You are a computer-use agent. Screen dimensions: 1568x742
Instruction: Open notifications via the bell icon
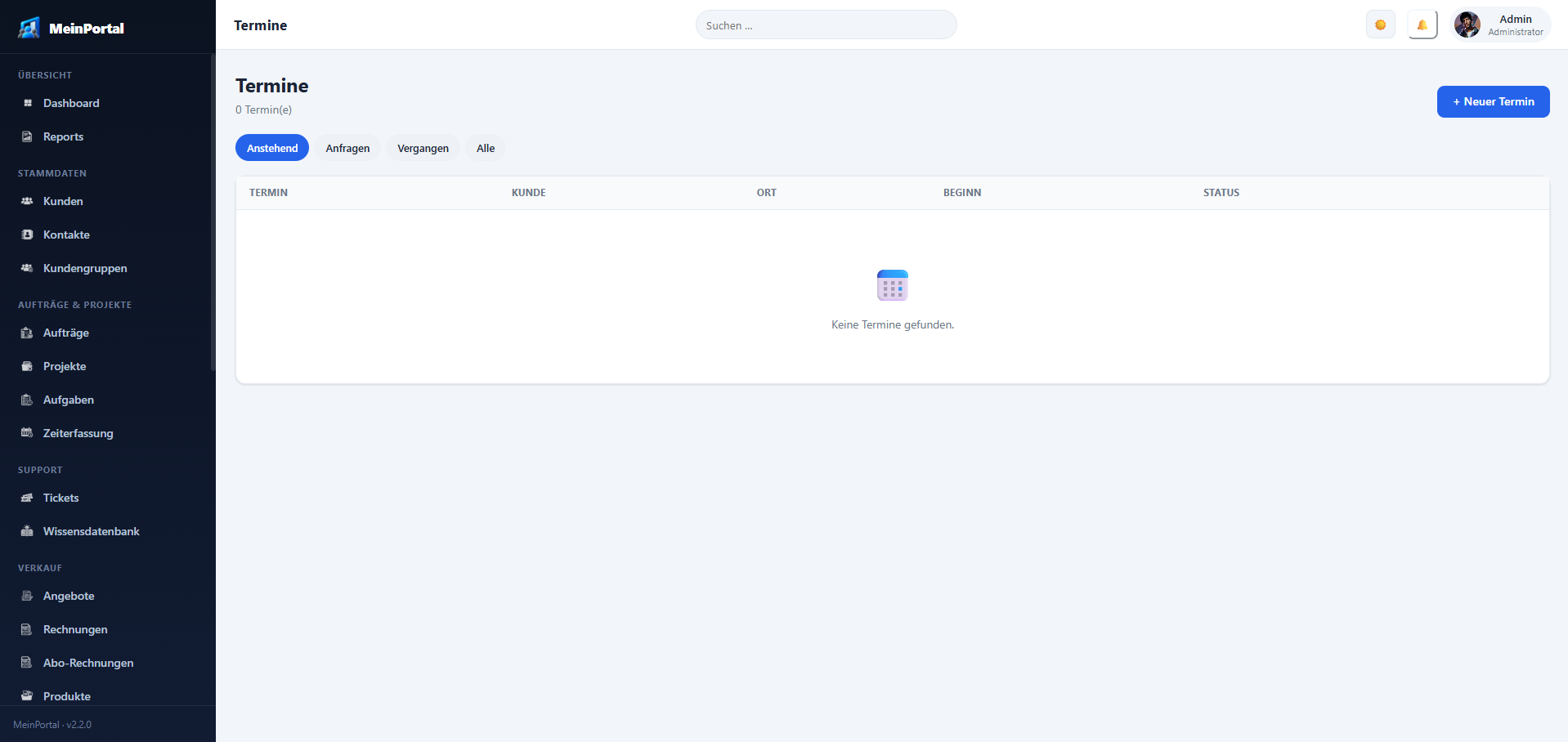click(1422, 25)
